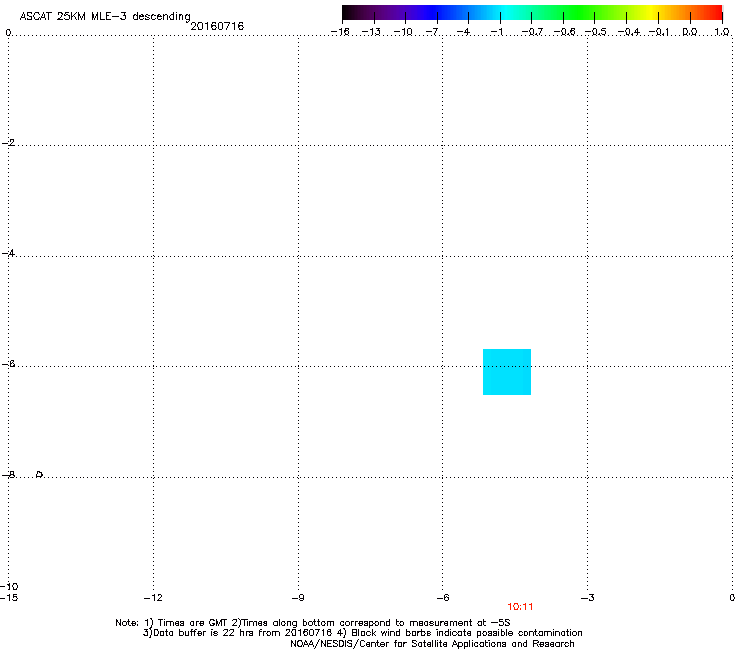
Task: Click the cyan data square on the map
Action: tap(507, 372)
